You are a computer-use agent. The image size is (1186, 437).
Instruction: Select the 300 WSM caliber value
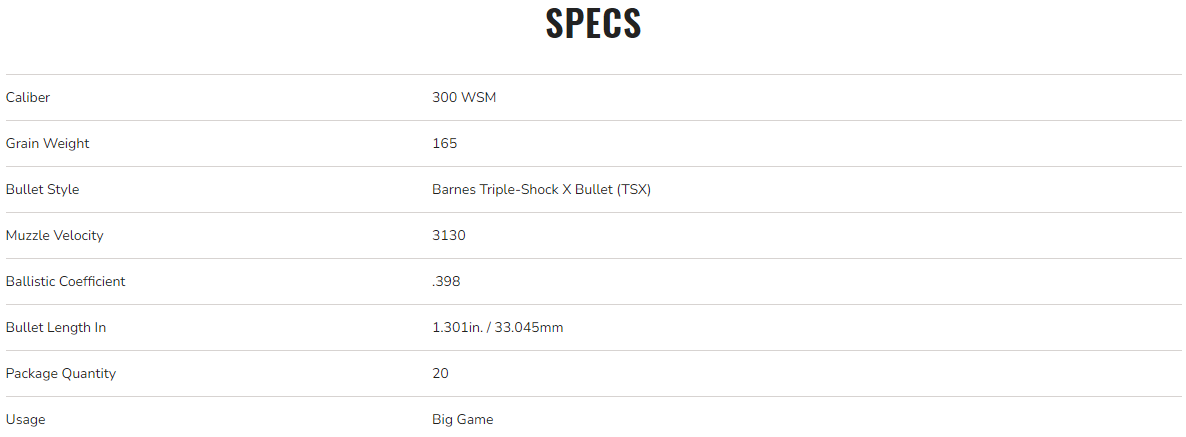pos(463,98)
